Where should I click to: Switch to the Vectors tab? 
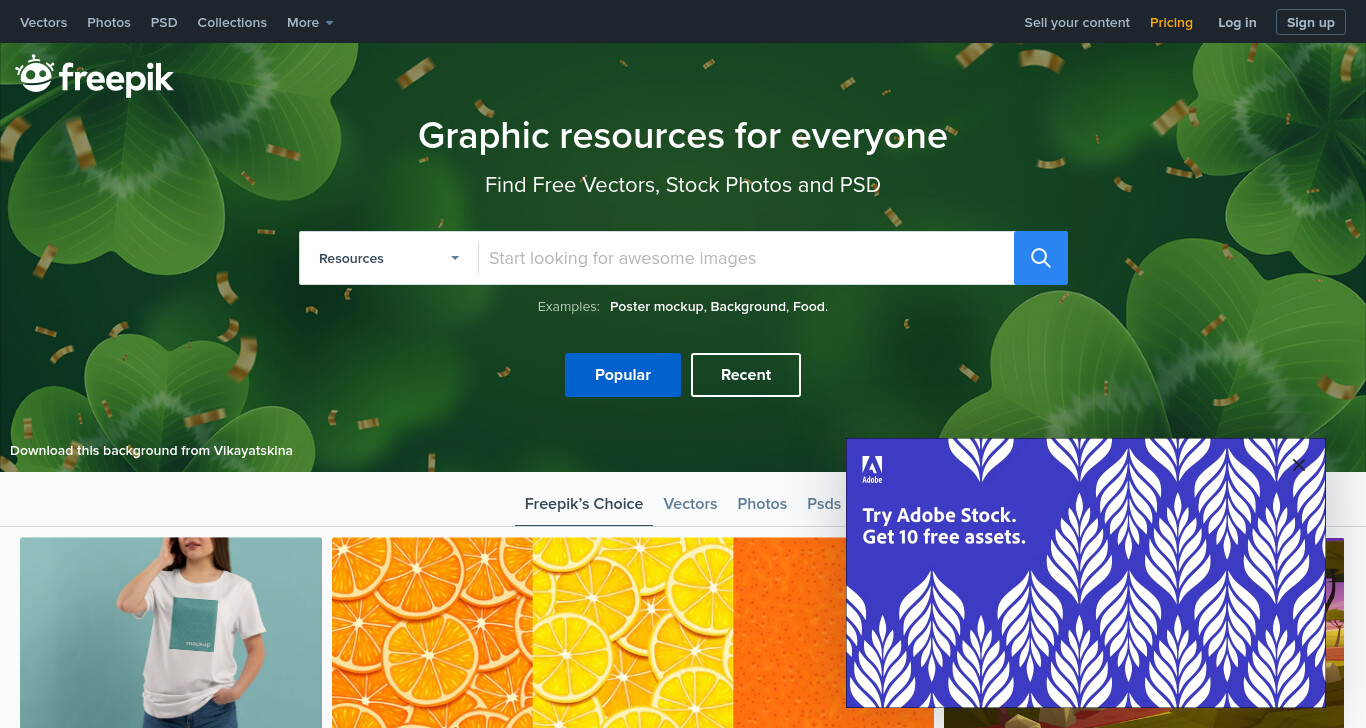pyautogui.click(x=690, y=504)
